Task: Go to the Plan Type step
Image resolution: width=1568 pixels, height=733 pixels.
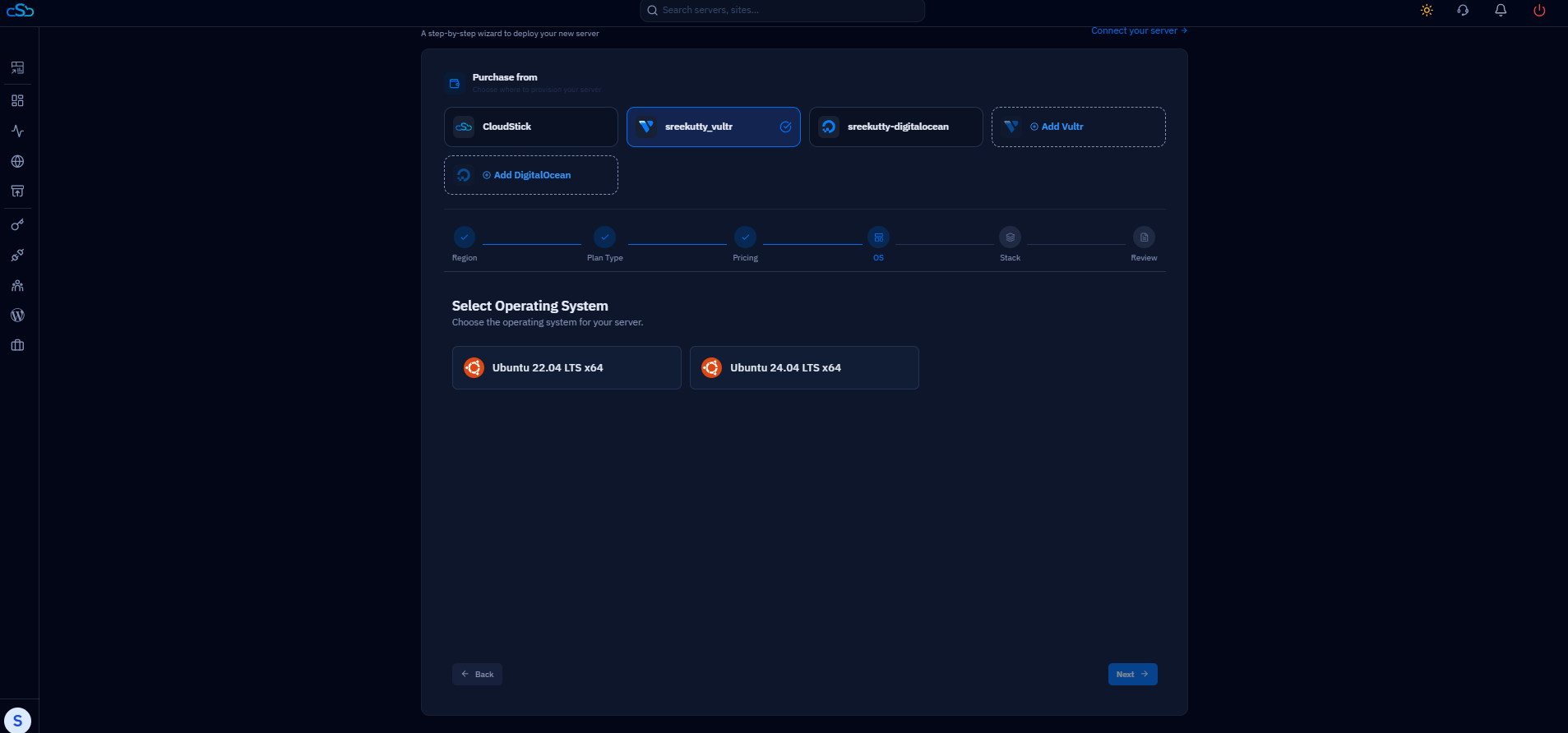Action: [x=605, y=244]
